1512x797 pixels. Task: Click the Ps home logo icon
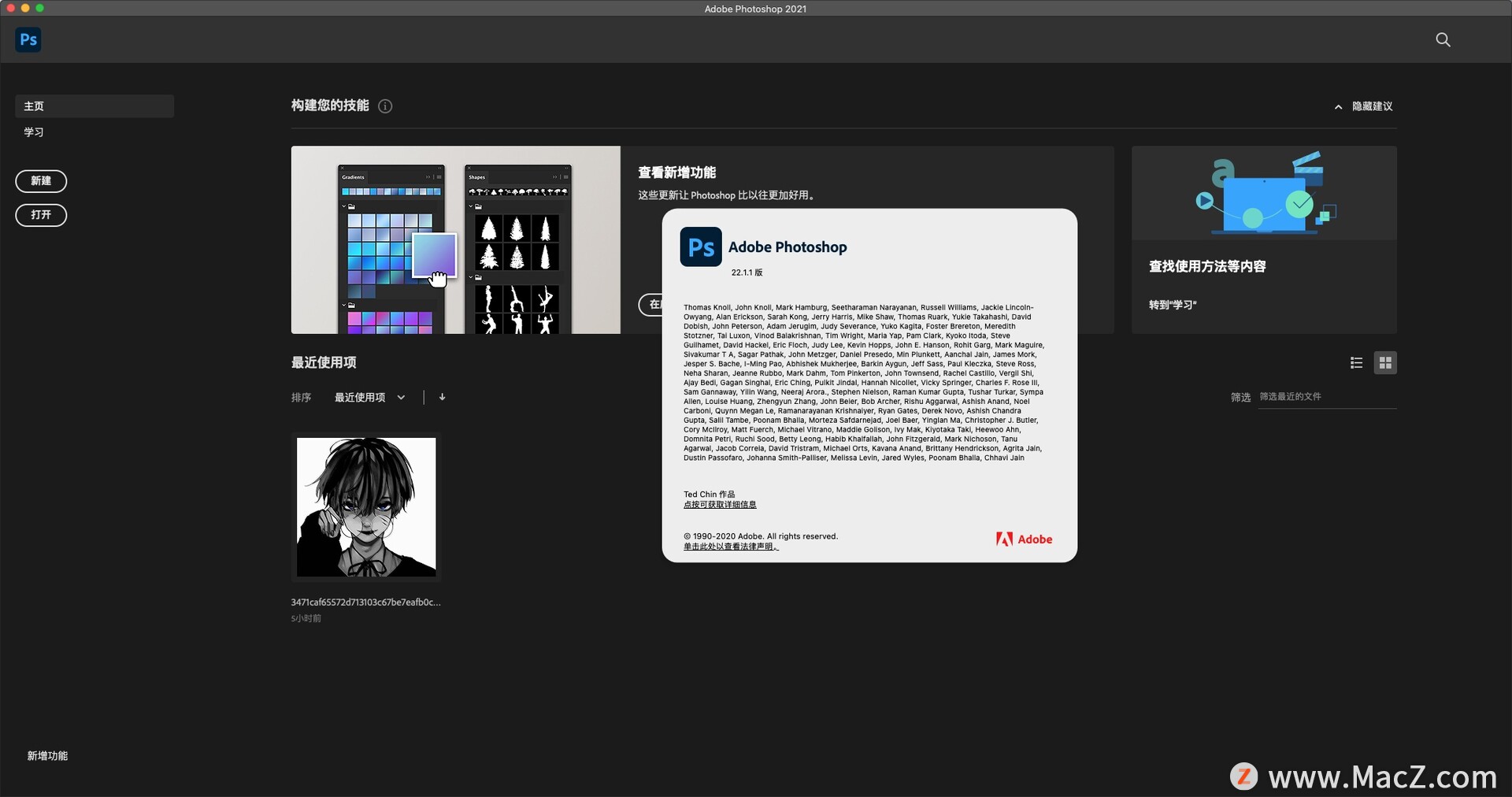(28, 39)
